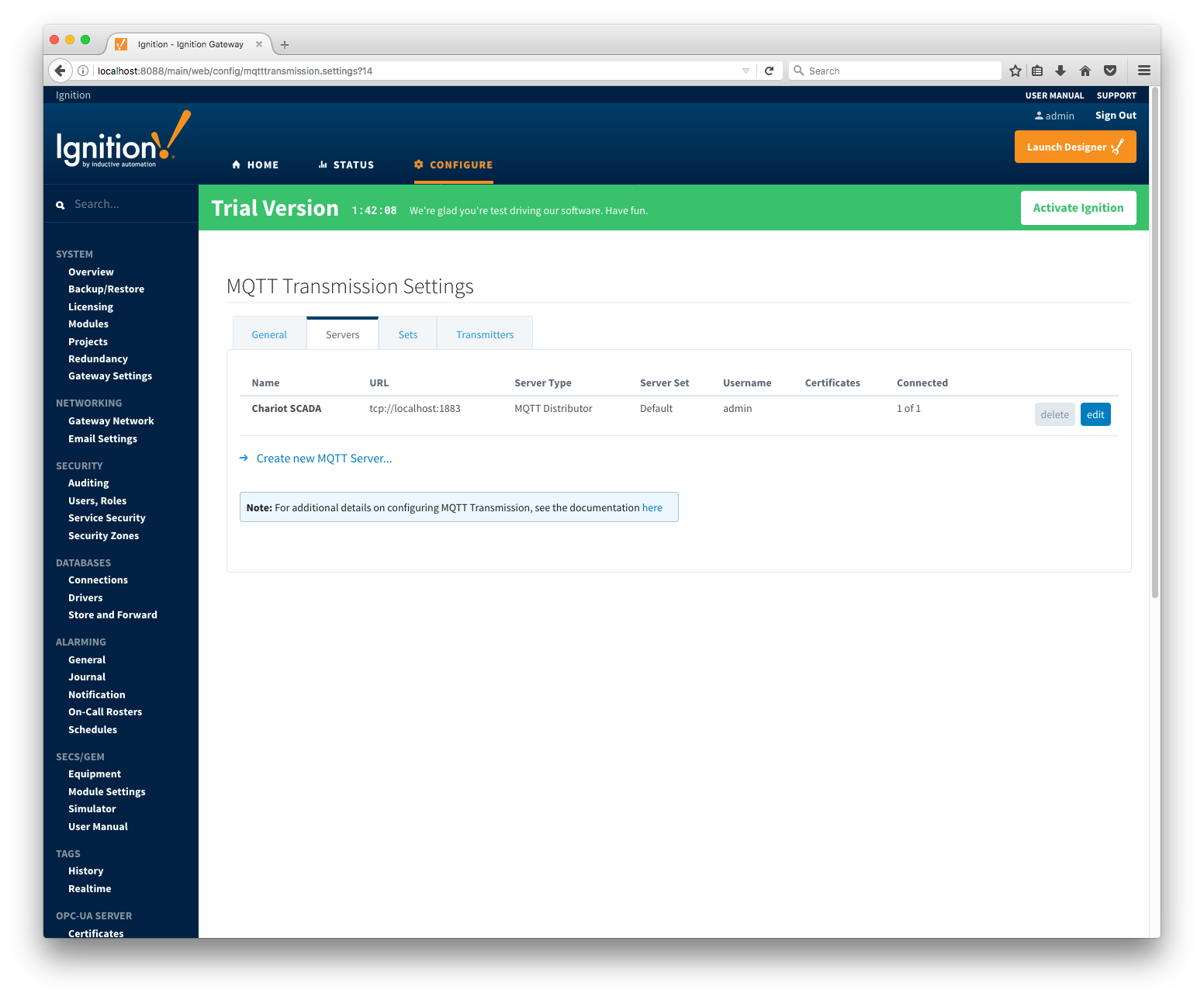Image resolution: width=1204 pixels, height=1000 pixels.
Task: Click the browser Search box
Action: [x=895, y=71]
